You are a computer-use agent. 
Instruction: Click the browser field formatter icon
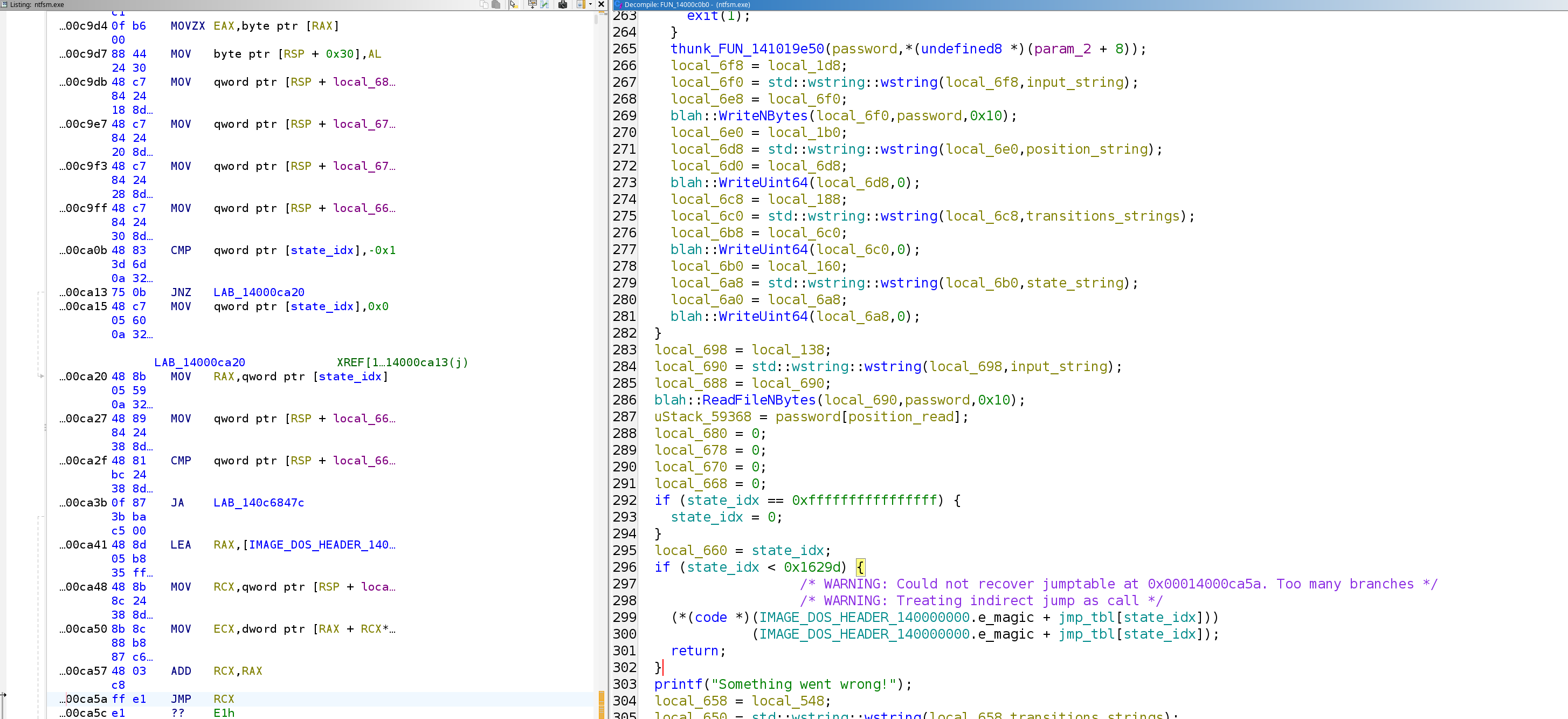533,4
